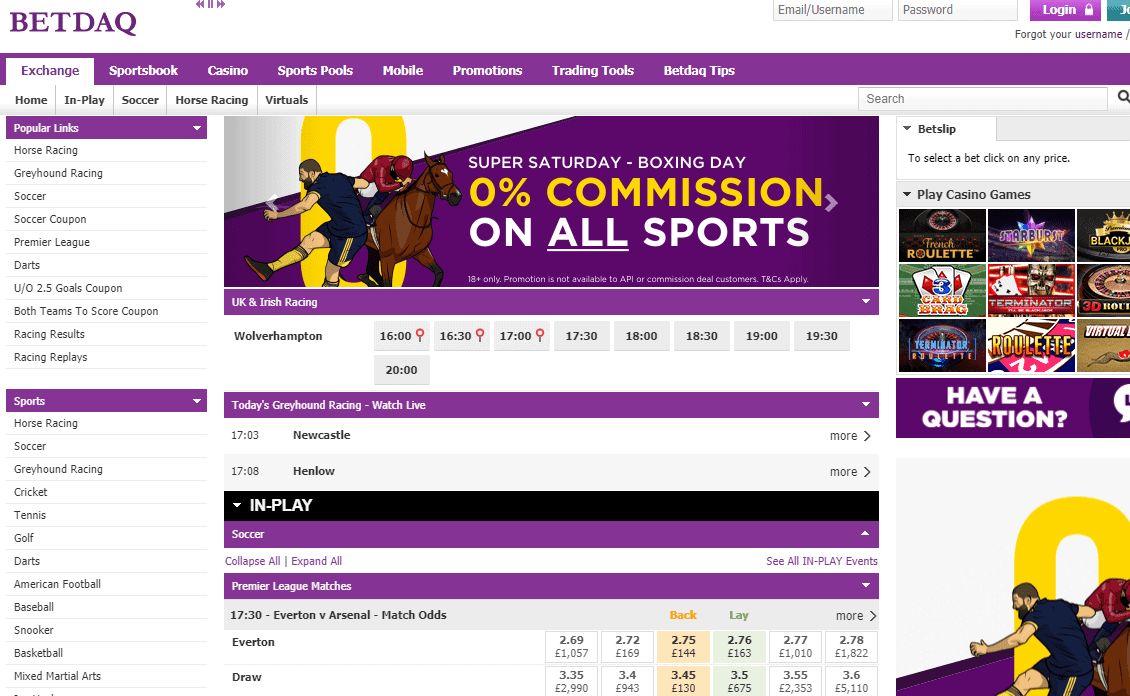Click See All IN-PLAY Events
Screen dimensions: 1130x696
click(822, 561)
